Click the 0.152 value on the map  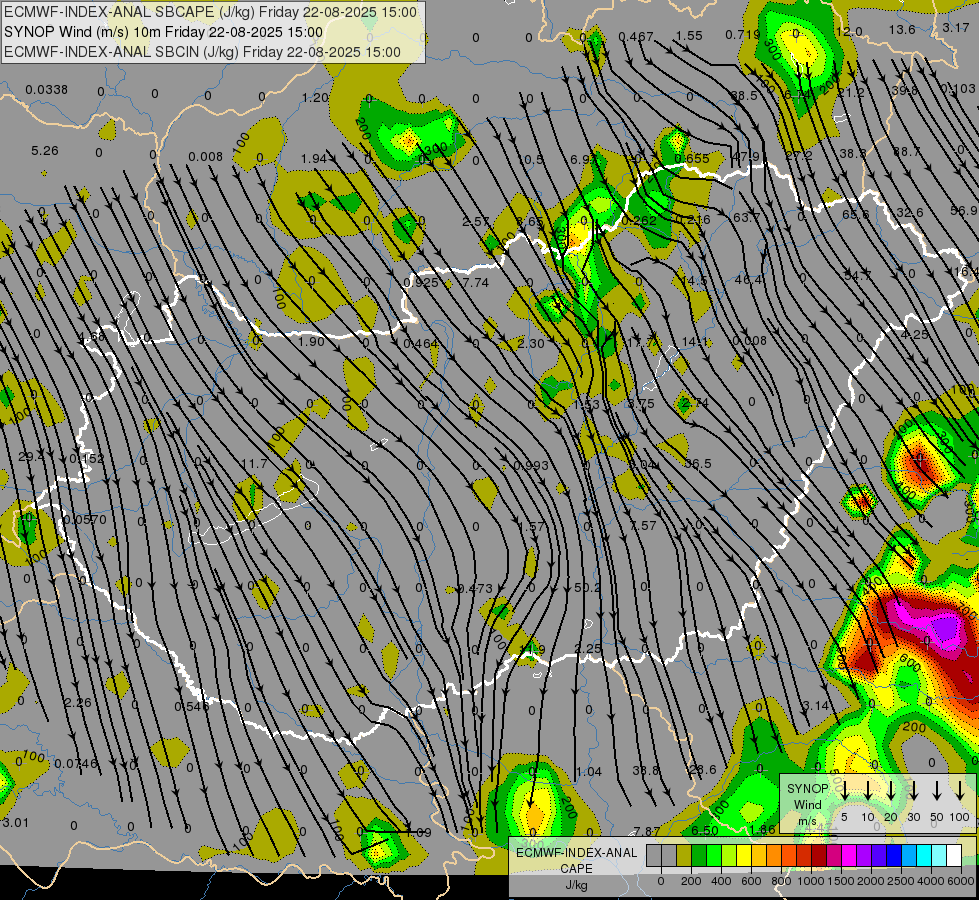pyautogui.click(x=87, y=458)
